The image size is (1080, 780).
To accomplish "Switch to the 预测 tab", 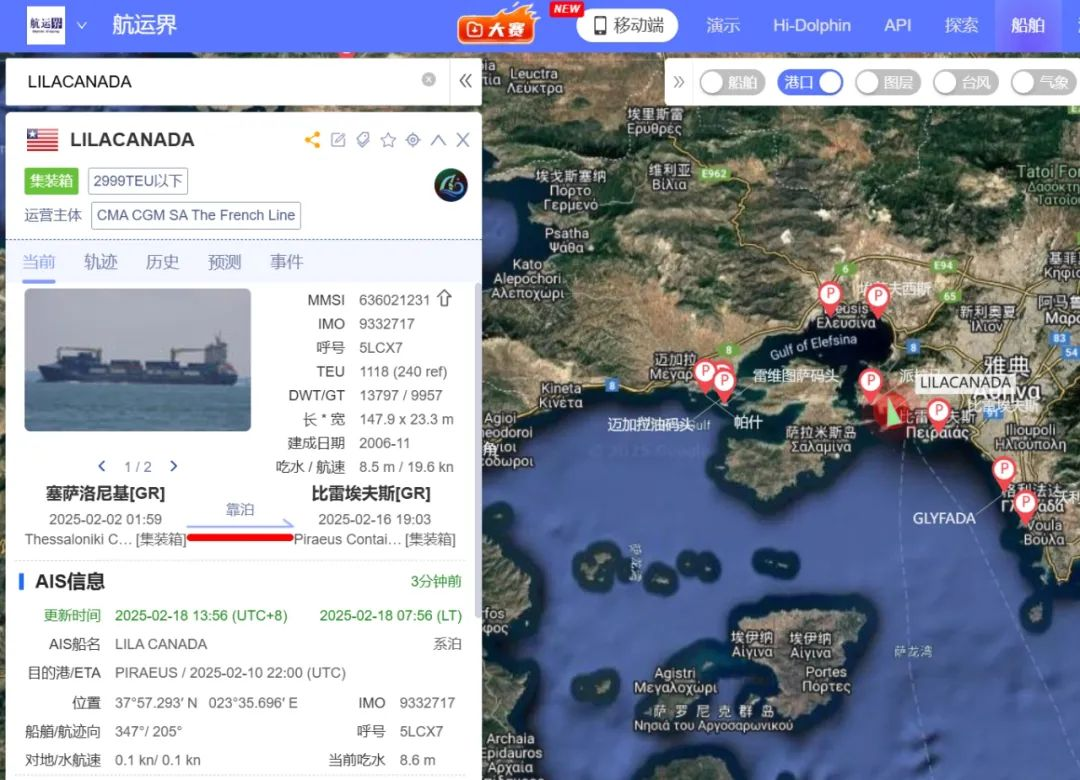I will [225, 262].
